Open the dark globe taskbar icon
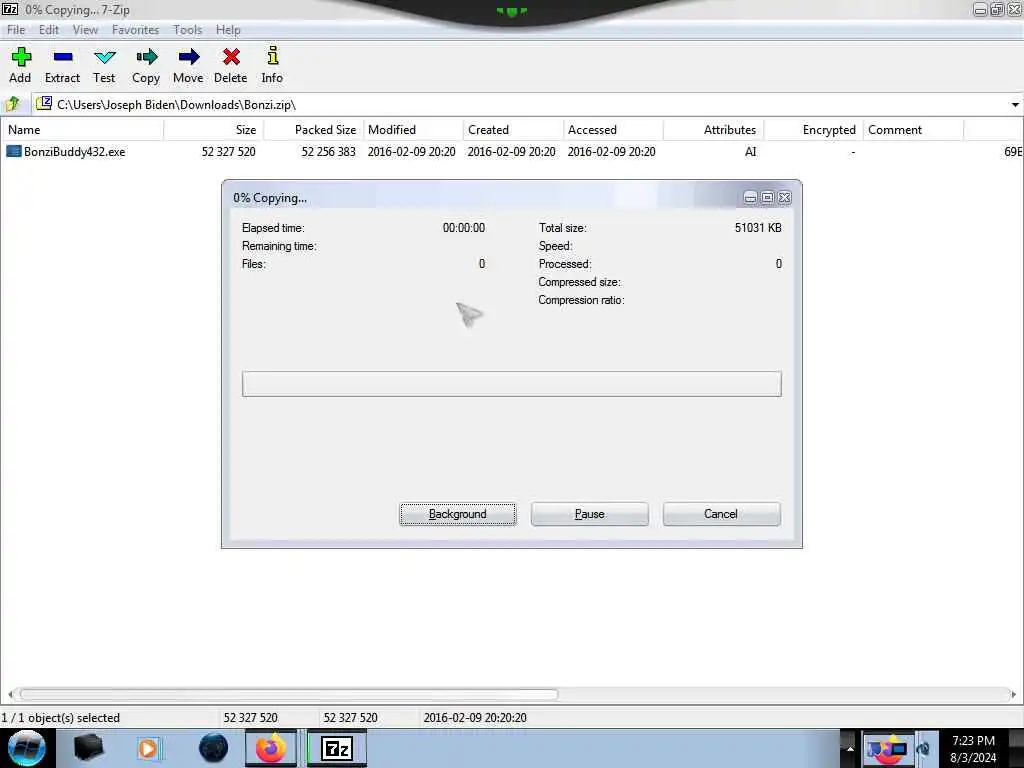Viewport: 1024px width, 768px height. 214,748
